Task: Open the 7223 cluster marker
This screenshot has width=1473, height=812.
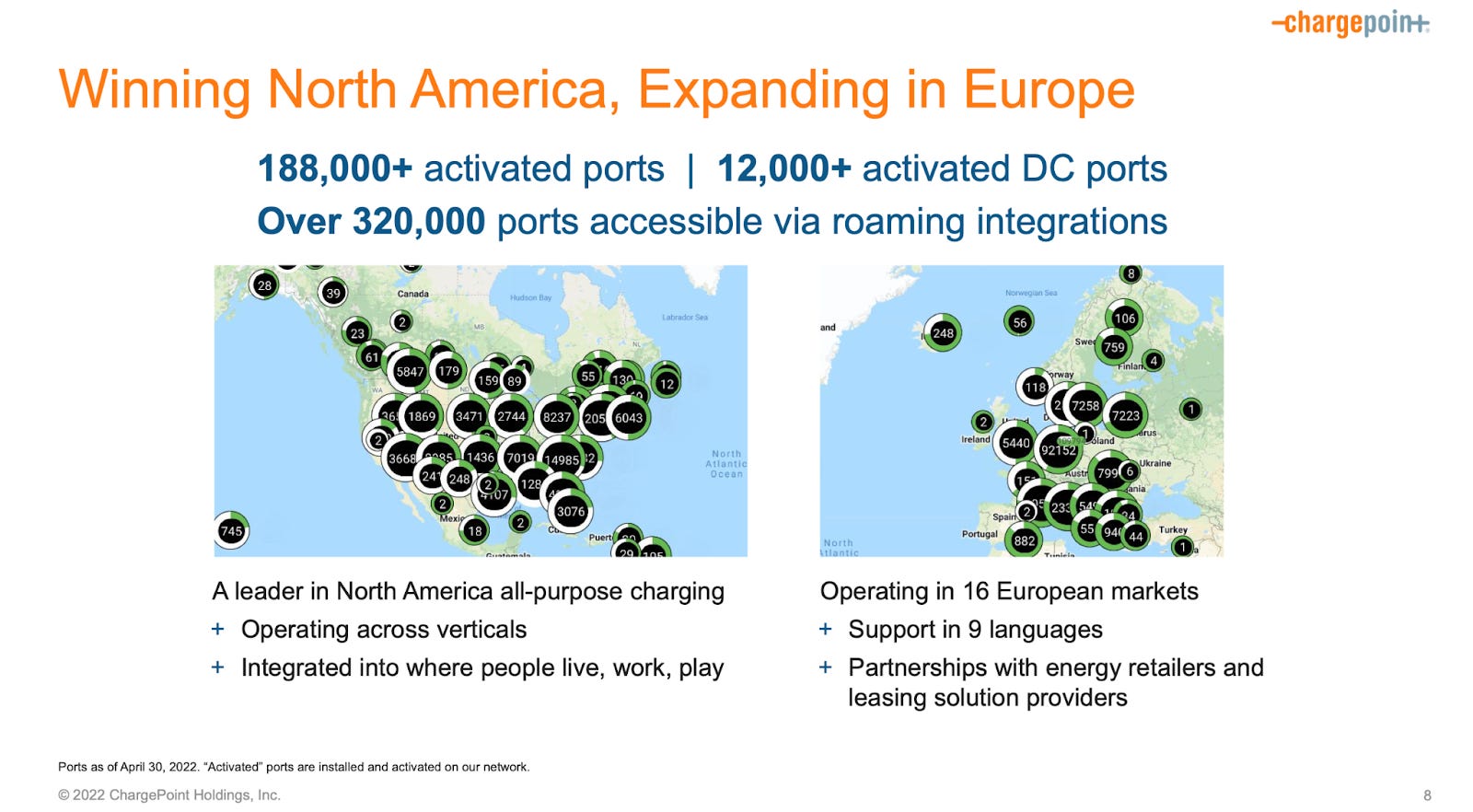Action: point(1126,415)
